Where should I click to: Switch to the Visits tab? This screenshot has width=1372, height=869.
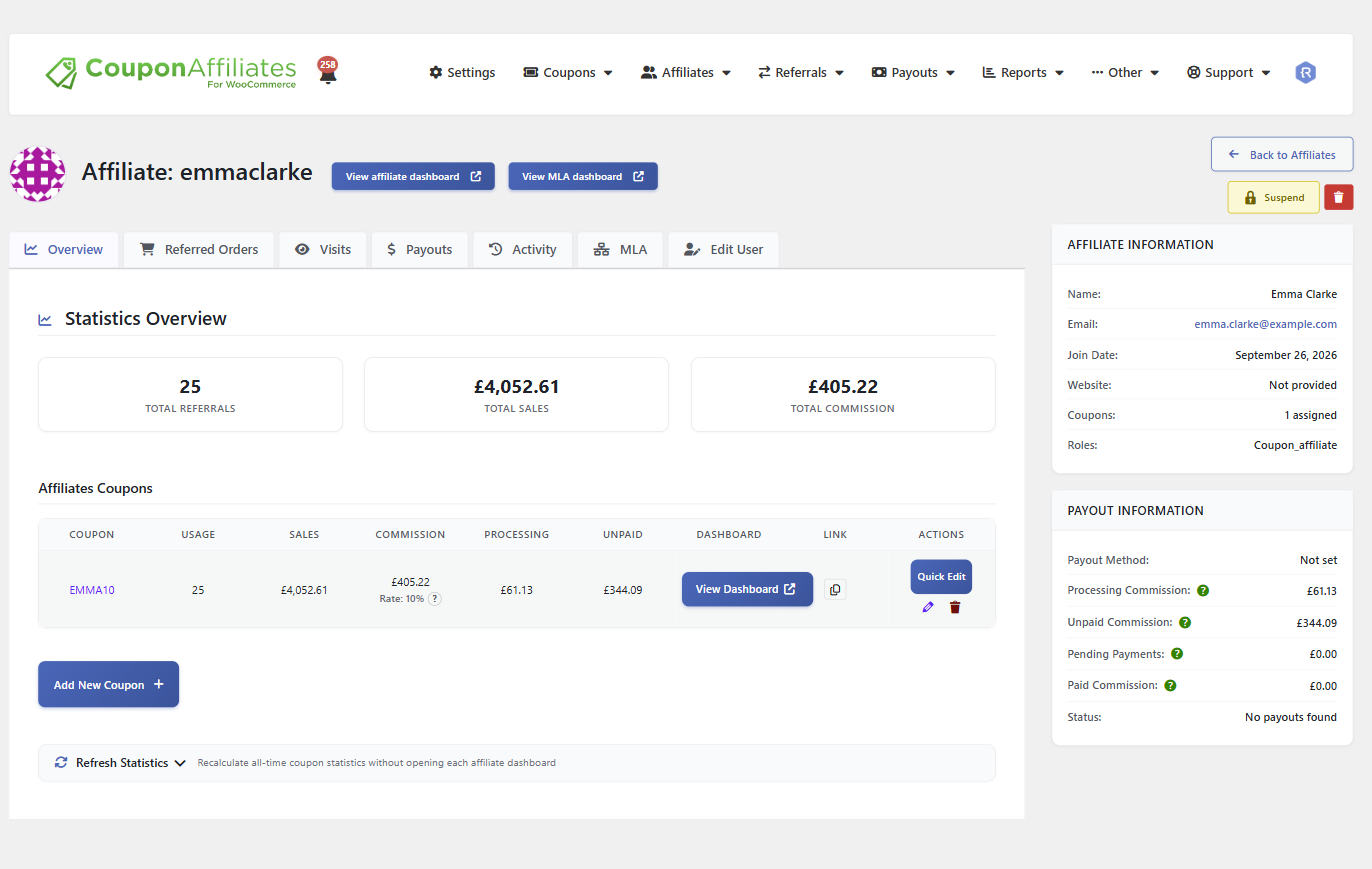323,250
